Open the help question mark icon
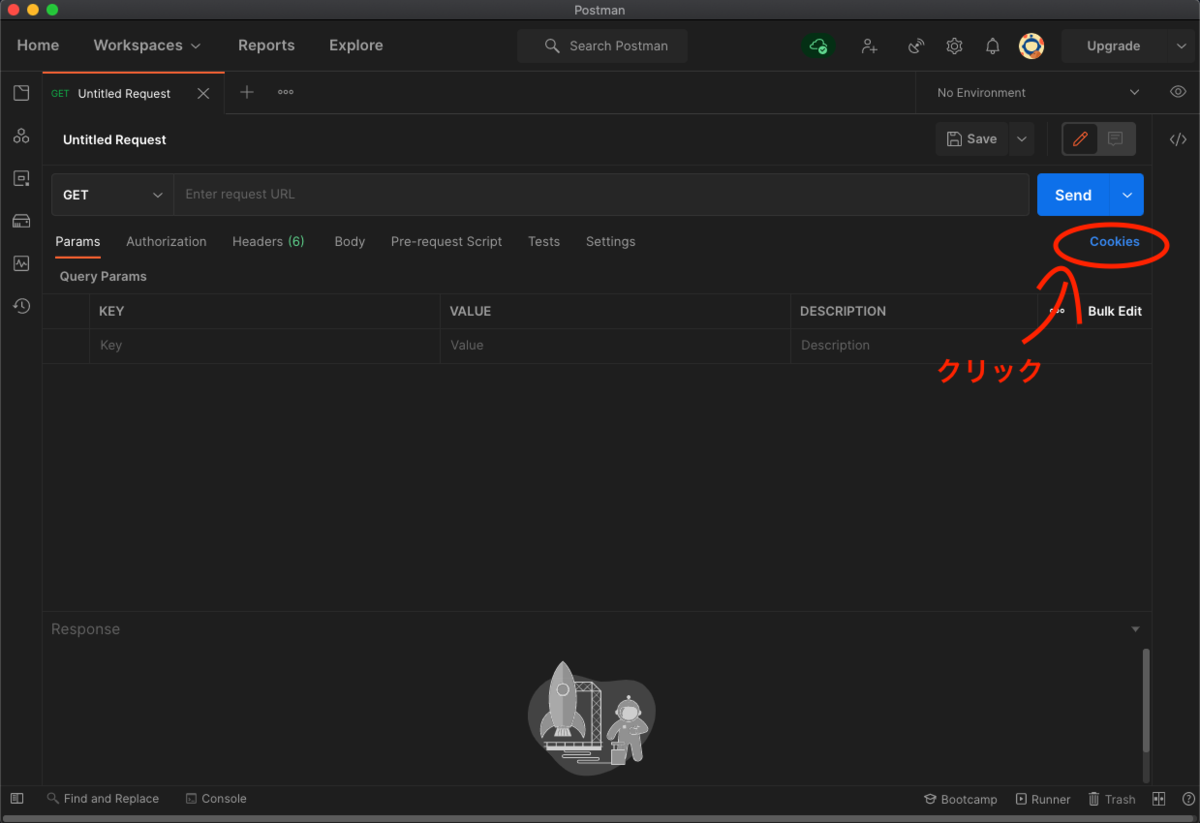 (1188, 799)
